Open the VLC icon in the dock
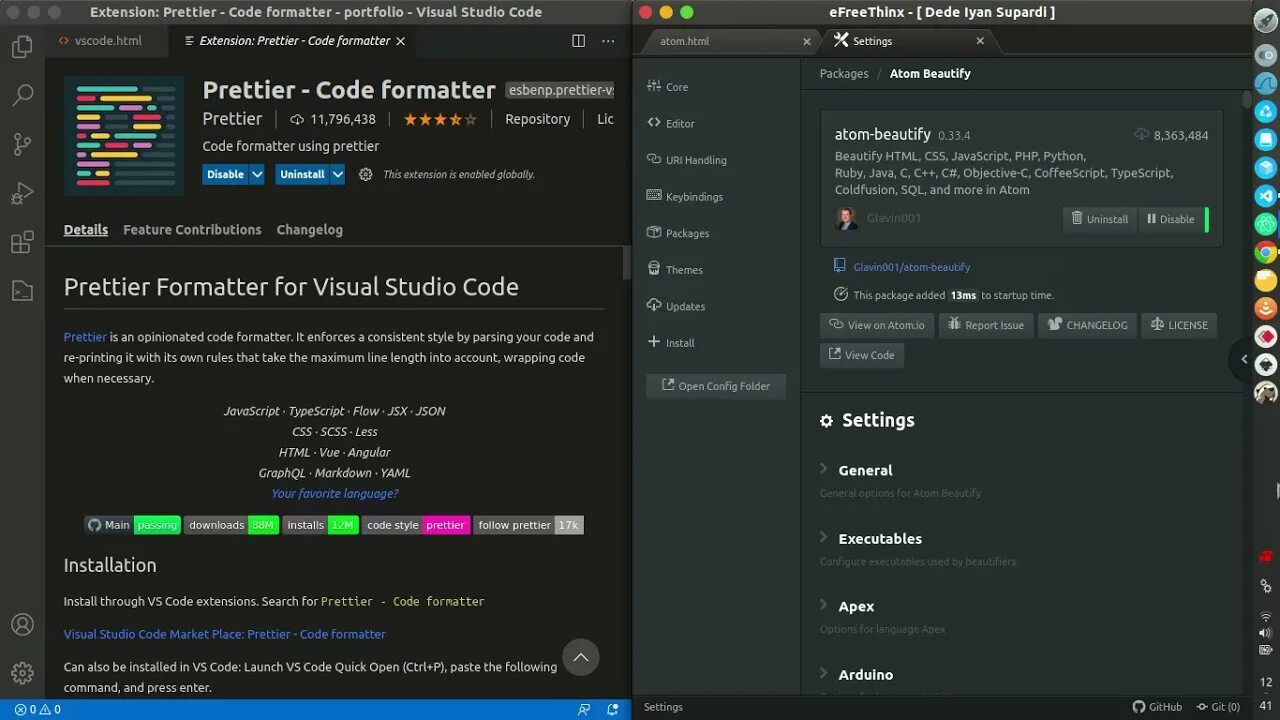Viewport: 1280px width, 720px height. tap(1266, 308)
